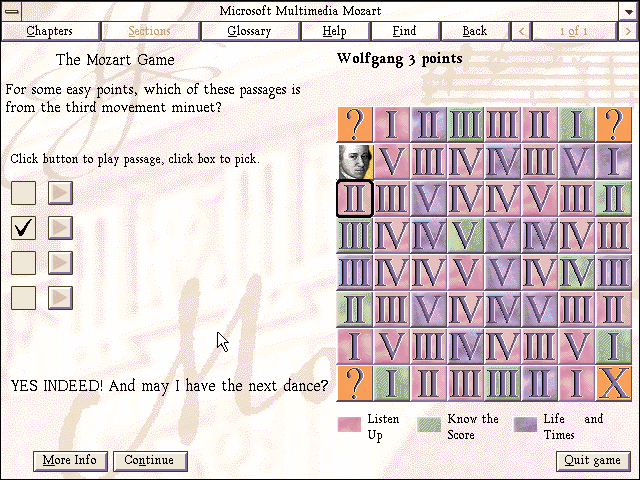Click the orange question mark tile in the board's top-left corner
Image resolution: width=640 pixels, height=480 pixels.
(355, 124)
